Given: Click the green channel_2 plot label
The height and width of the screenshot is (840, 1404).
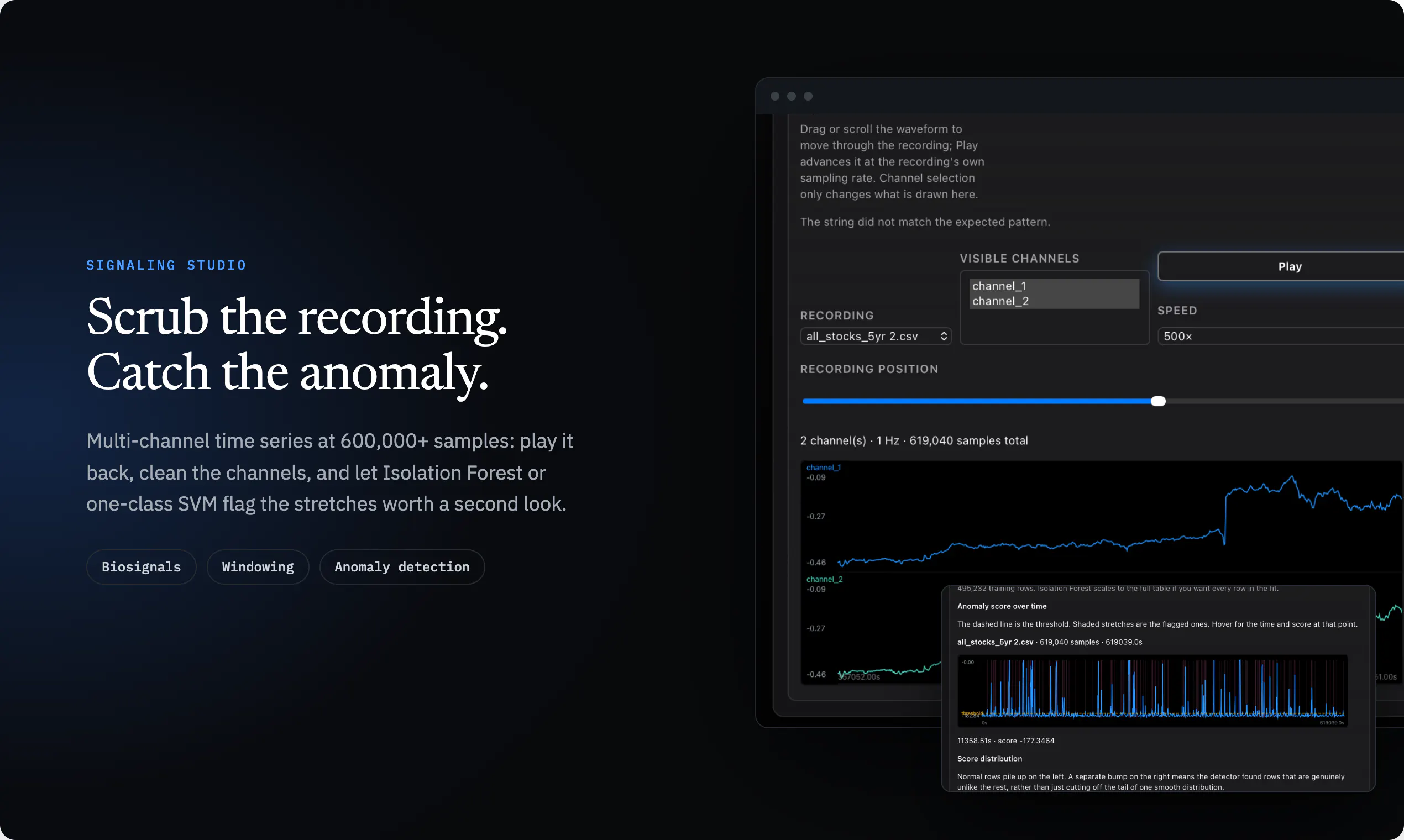Looking at the screenshot, I should pyautogui.click(x=824, y=579).
